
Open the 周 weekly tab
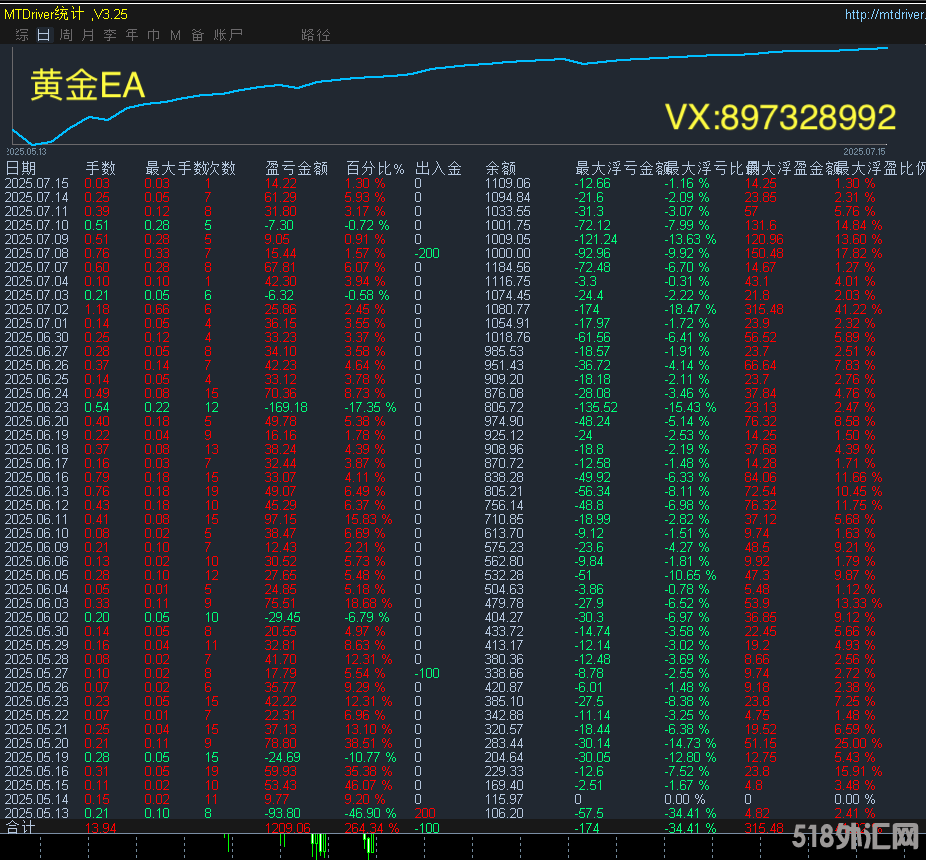point(66,35)
